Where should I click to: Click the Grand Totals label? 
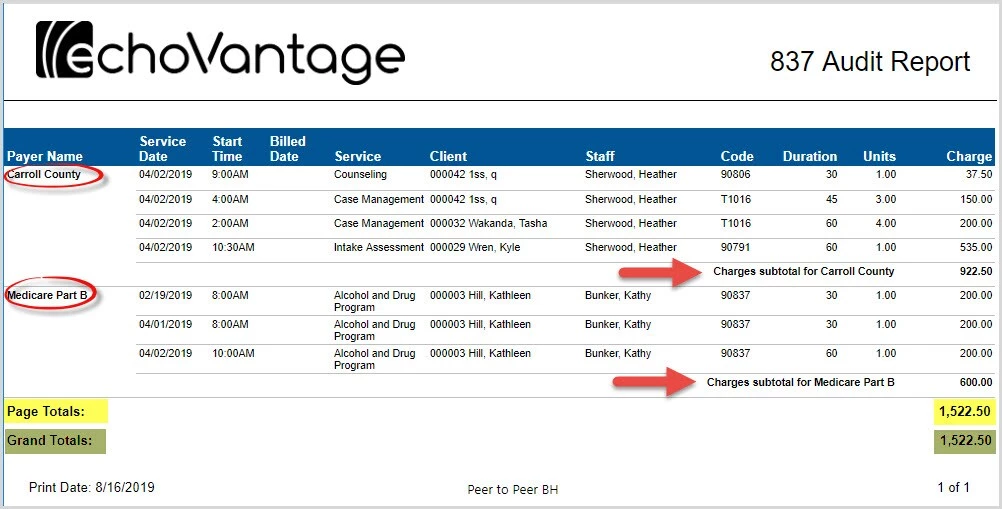49,441
